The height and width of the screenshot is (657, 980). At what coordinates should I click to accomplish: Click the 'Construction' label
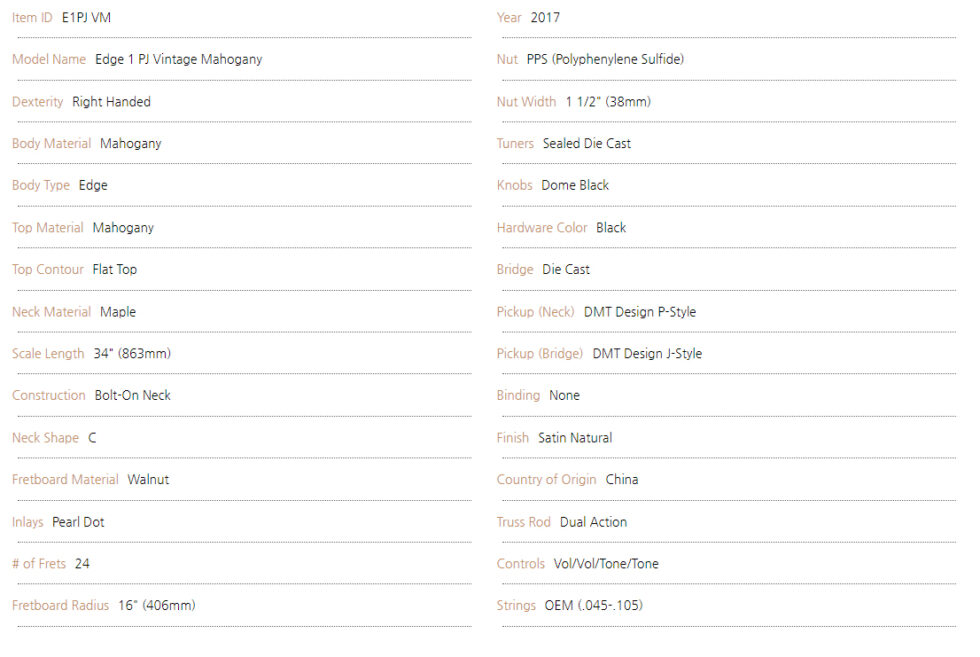(x=49, y=396)
